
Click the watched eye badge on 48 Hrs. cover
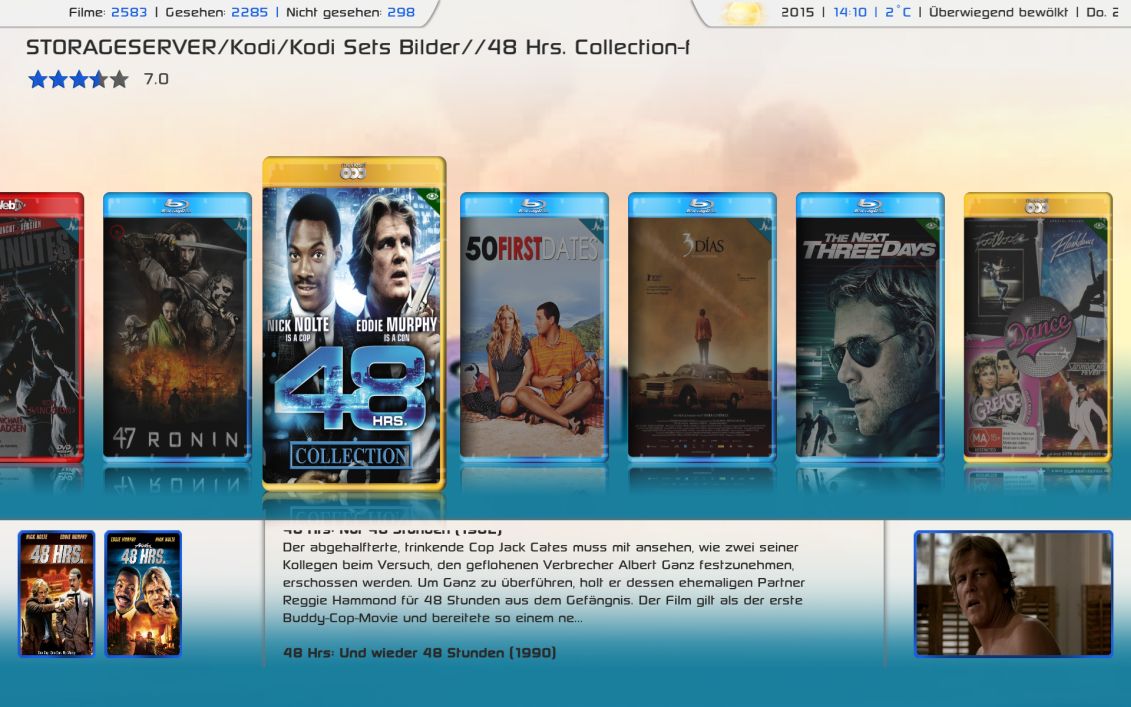pyautogui.click(x=431, y=196)
